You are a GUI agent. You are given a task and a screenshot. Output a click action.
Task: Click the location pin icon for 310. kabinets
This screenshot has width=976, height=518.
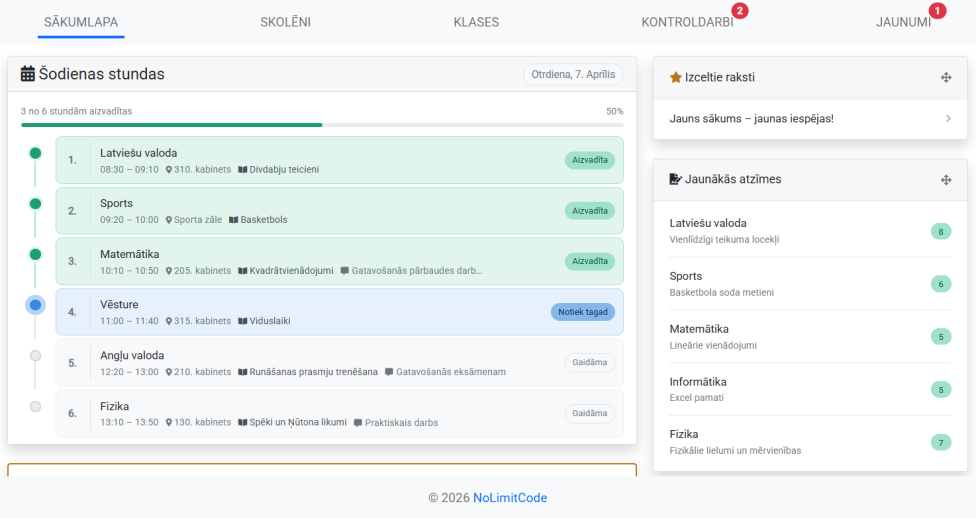tap(169, 170)
